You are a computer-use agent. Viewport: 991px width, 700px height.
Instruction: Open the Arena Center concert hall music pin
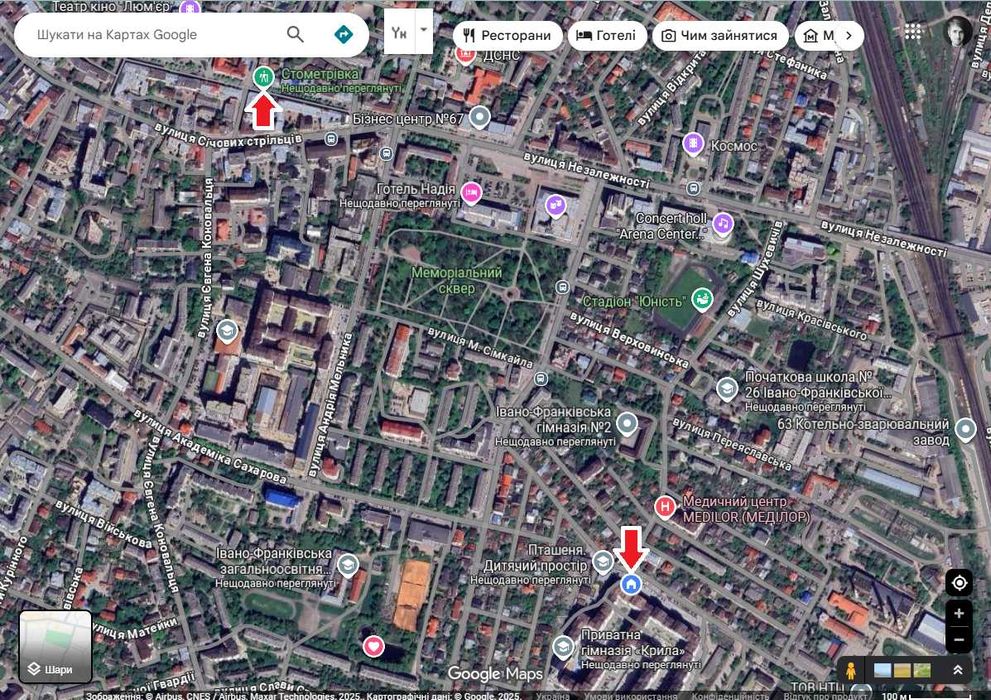tap(722, 224)
